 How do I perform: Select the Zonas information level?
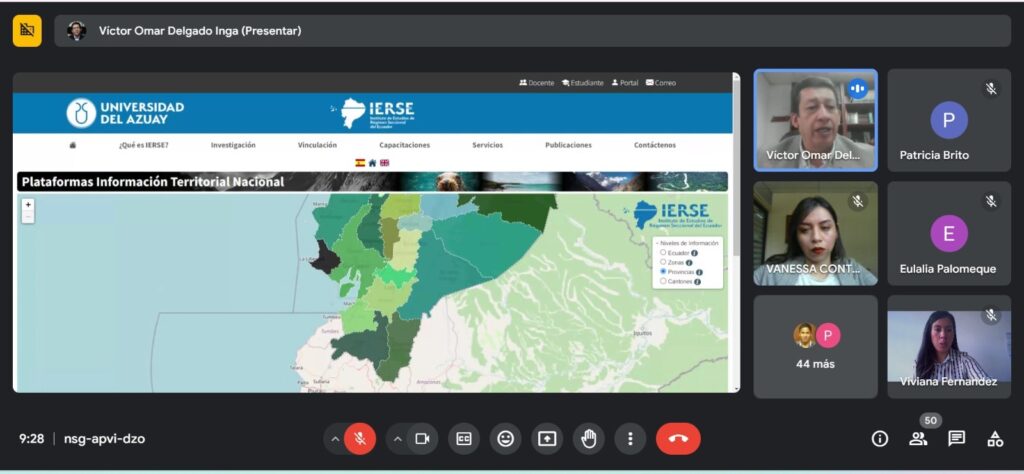(x=663, y=262)
